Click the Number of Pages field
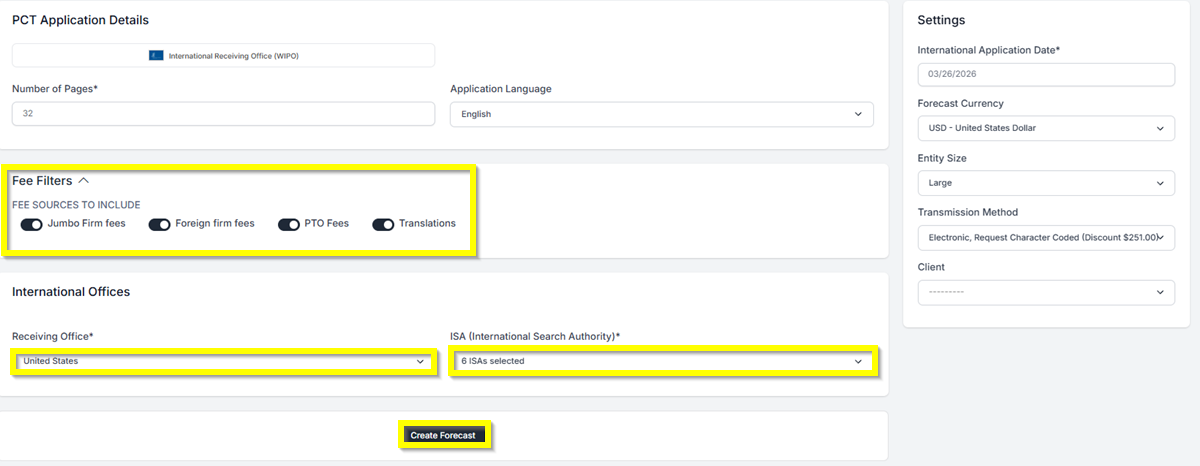1200x466 pixels. click(x=223, y=114)
